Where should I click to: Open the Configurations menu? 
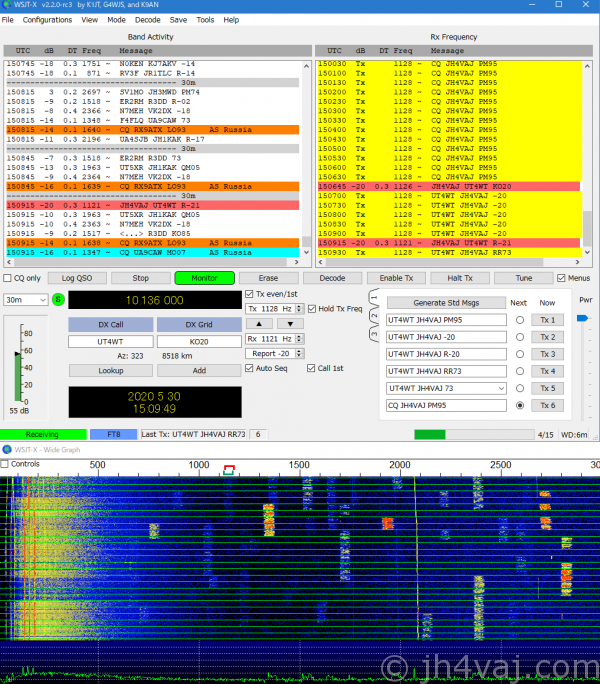[47, 20]
